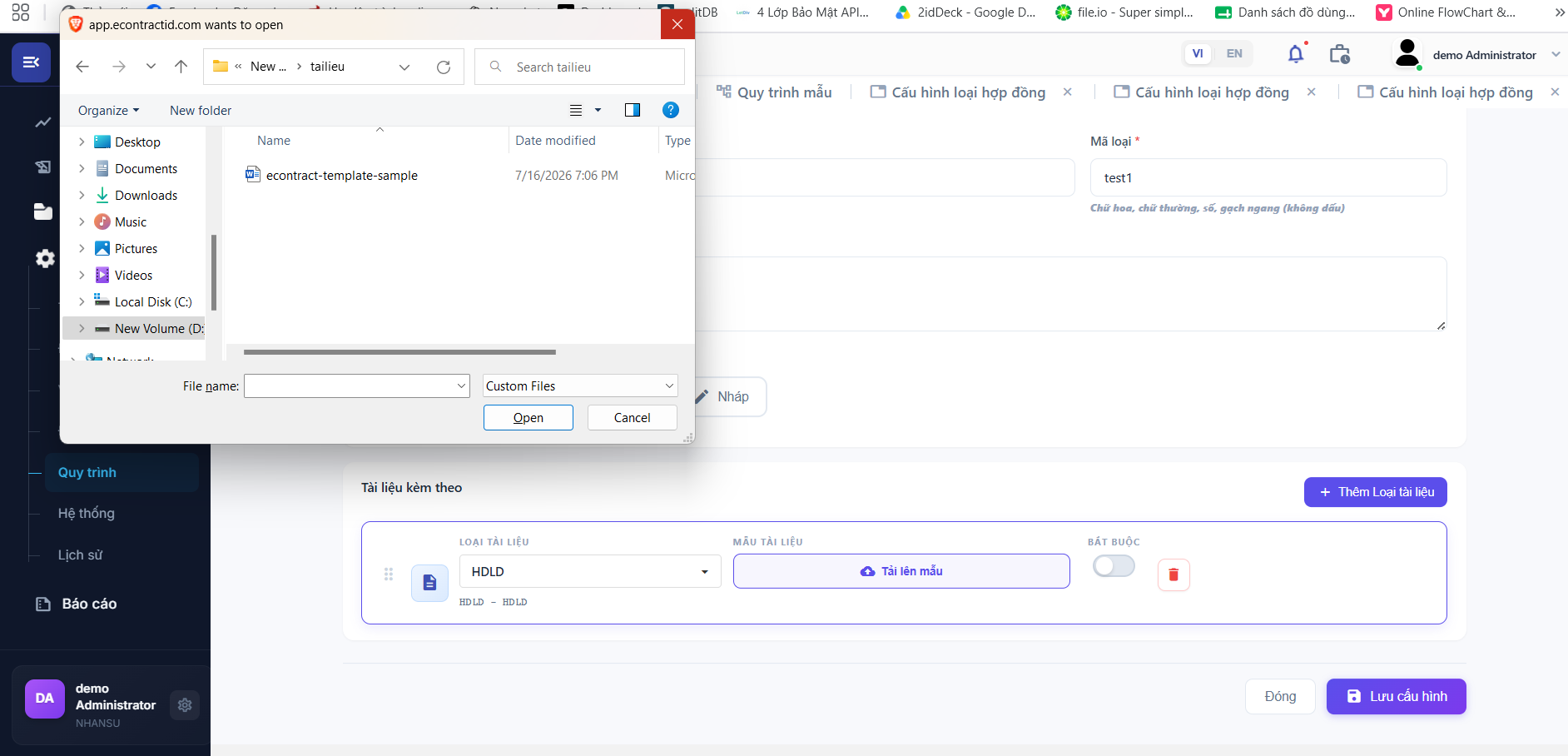The height and width of the screenshot is (756, 1568).
Task: Click Thêm Loại tài liệu button
Action: point(1376,492)
